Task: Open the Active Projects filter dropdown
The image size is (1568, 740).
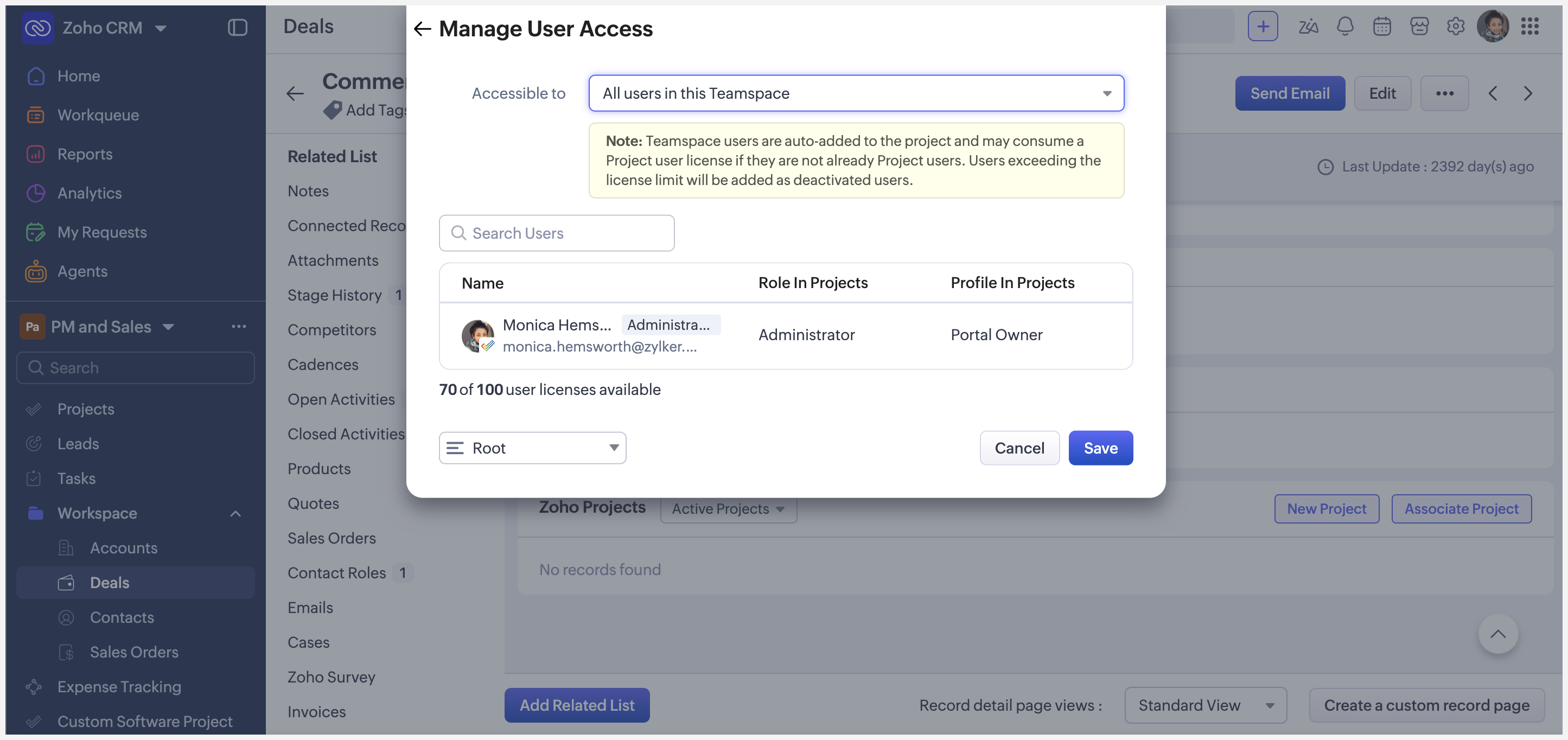Action: tap(728, 508)
